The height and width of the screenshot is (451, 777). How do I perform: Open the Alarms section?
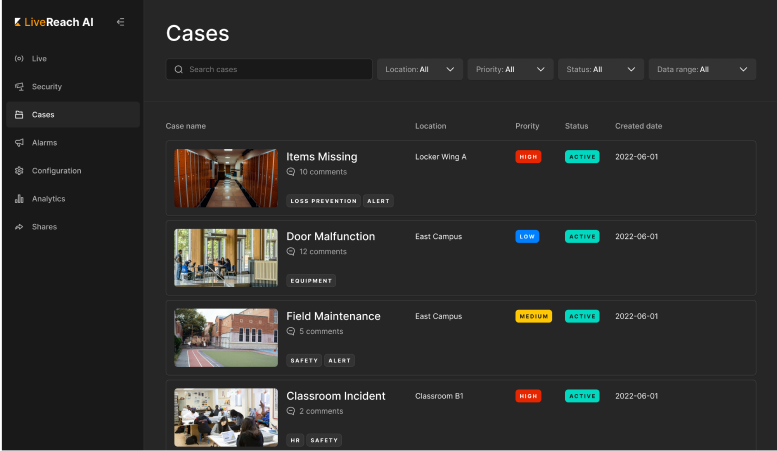coord(73,143)
